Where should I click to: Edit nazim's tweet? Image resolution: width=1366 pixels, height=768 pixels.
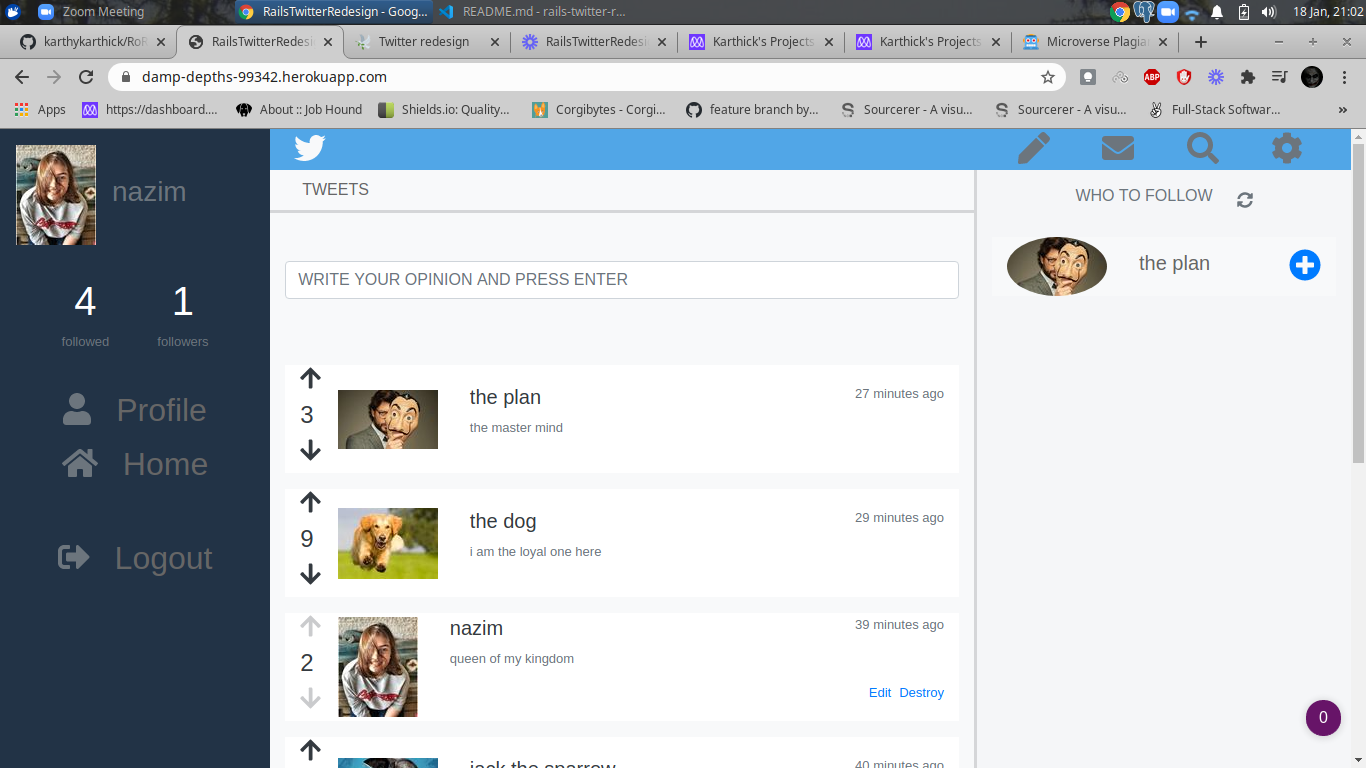[880, 692]
